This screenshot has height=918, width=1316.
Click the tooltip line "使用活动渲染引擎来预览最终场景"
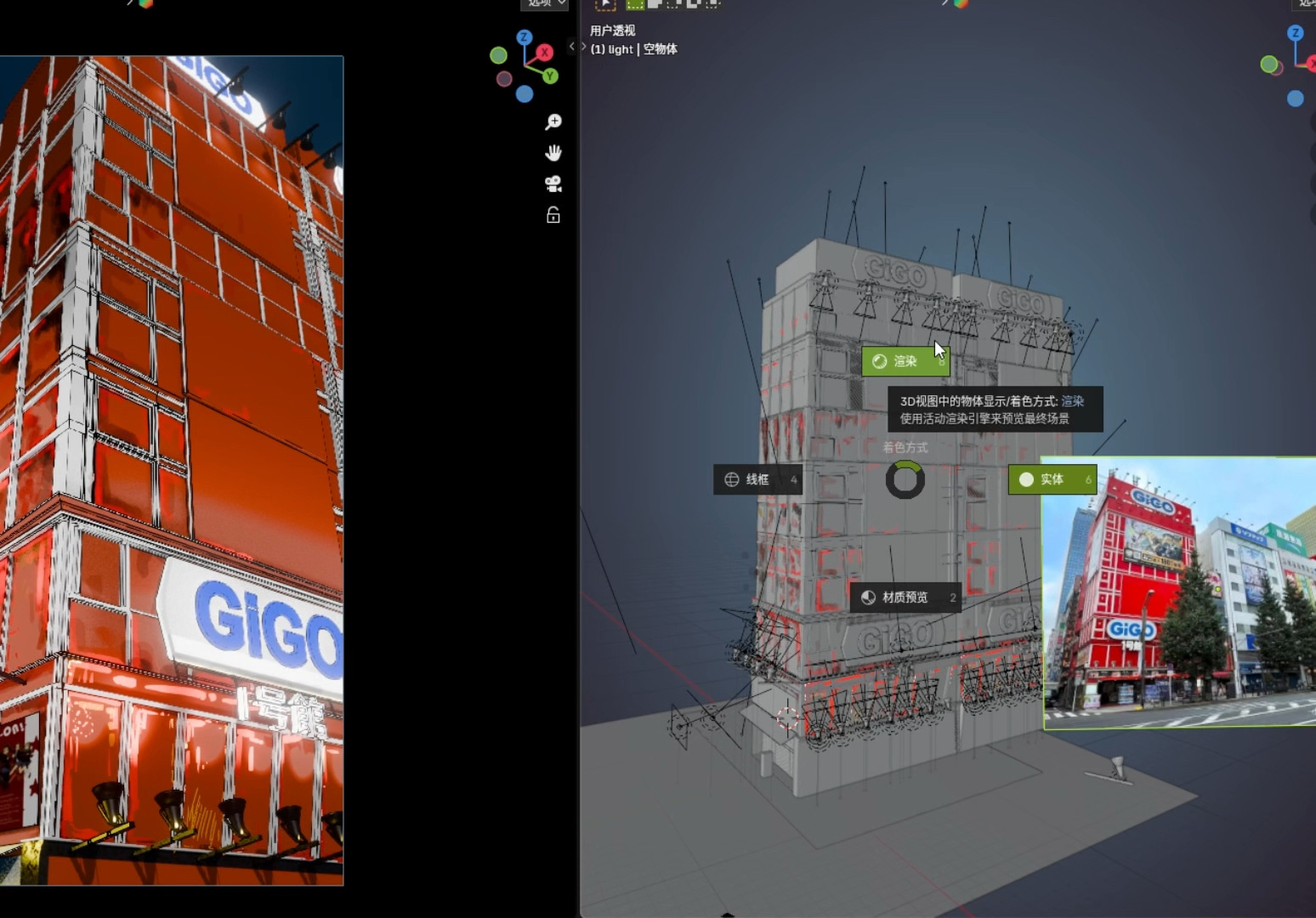pyautogui.click(x=984, y=418)
